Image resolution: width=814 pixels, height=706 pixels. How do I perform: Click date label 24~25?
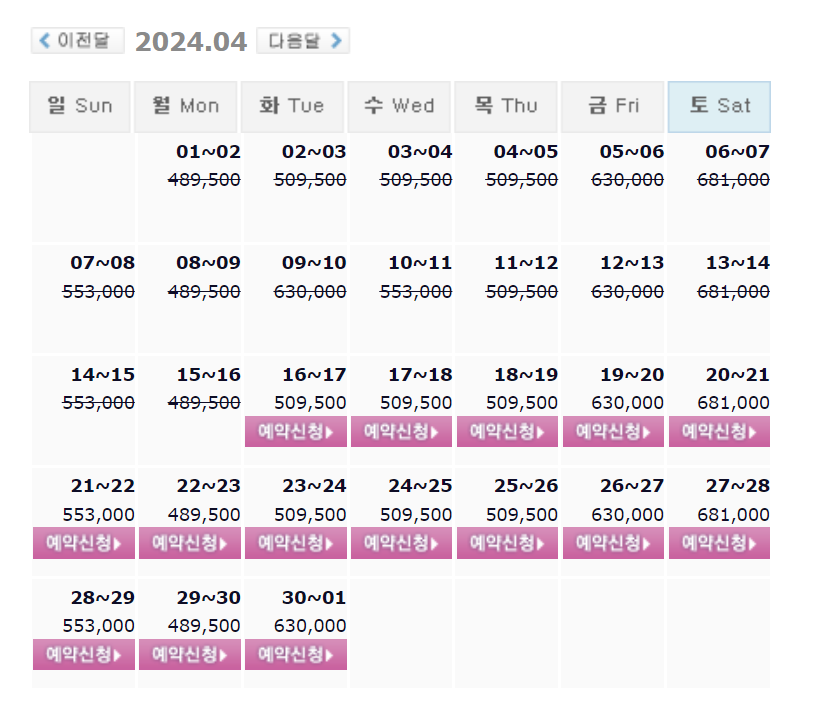tap(420, 486)
